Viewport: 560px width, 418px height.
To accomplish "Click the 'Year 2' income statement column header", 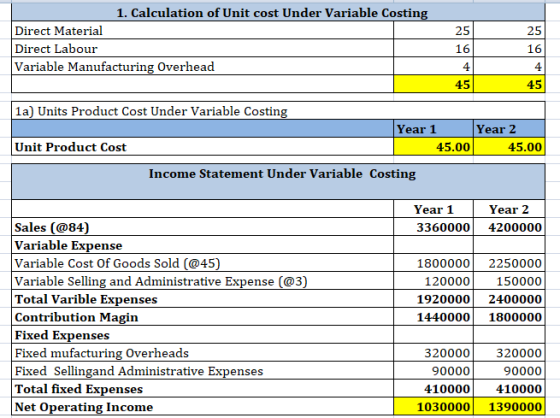I will (x=509, y=209).
